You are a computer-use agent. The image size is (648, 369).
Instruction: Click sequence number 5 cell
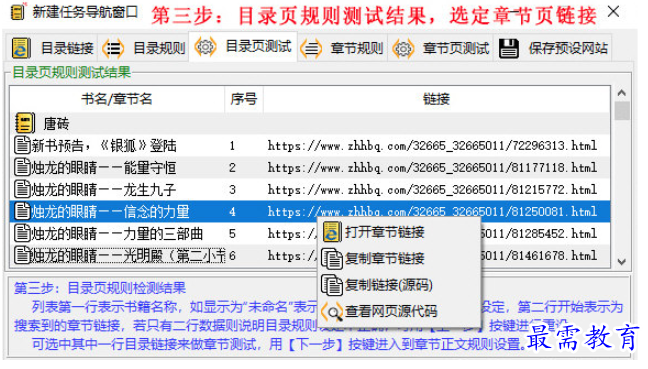pyautogui.click(x=232, y=233)
